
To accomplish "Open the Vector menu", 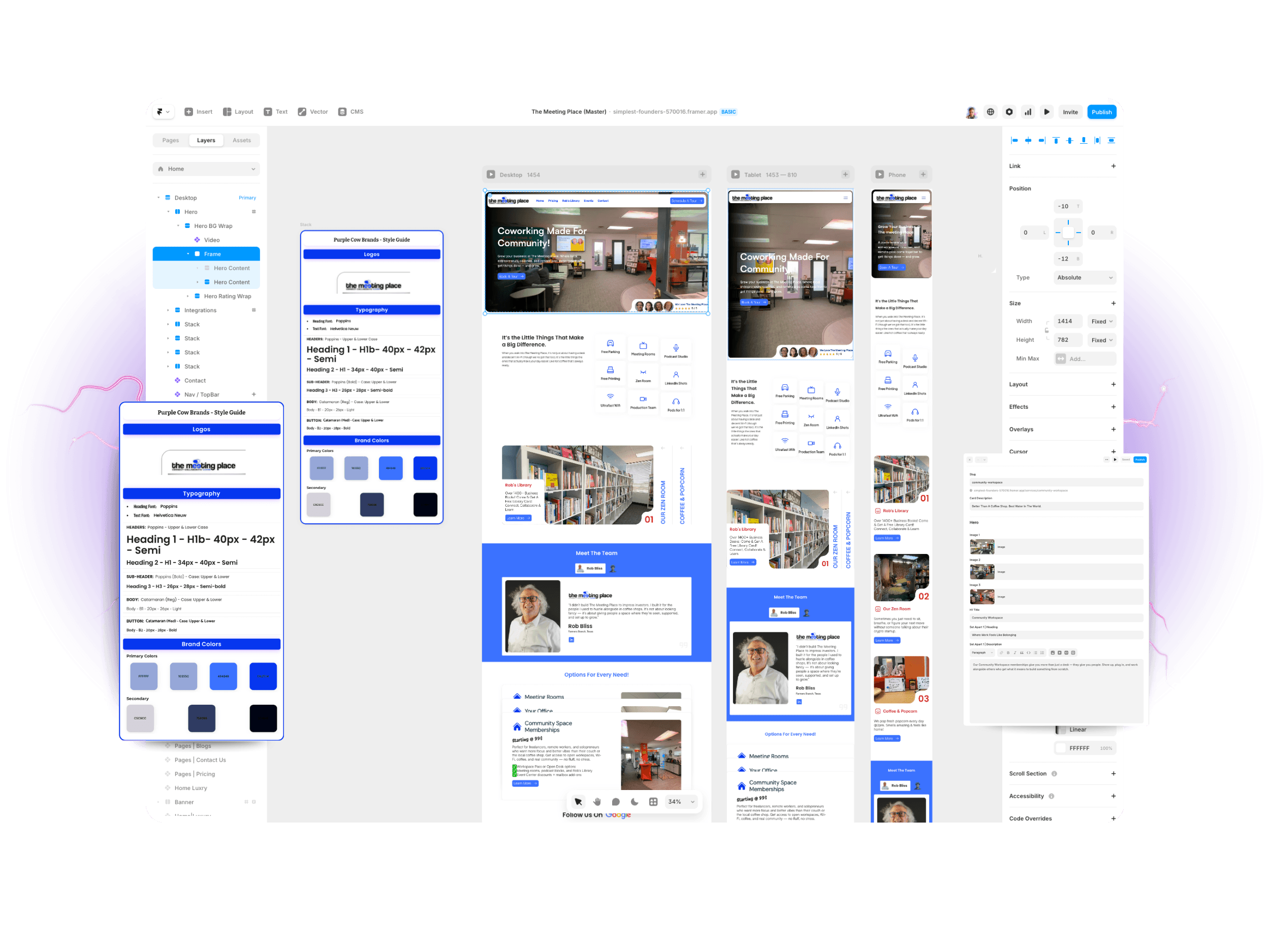I will pyautogui.click(x=313, y=112).
